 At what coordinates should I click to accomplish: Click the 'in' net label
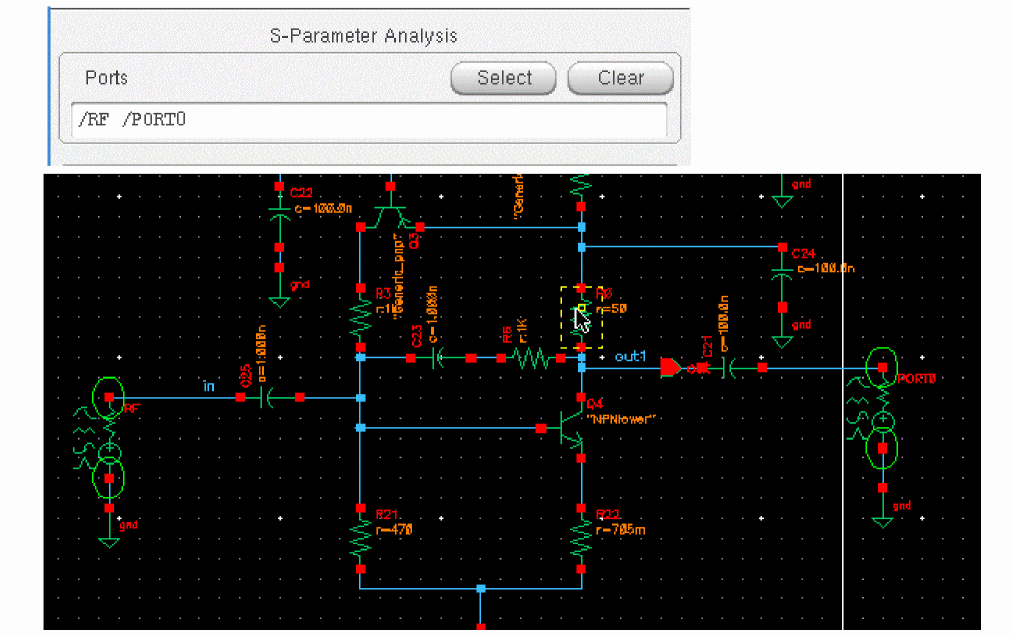coord(209,386)
